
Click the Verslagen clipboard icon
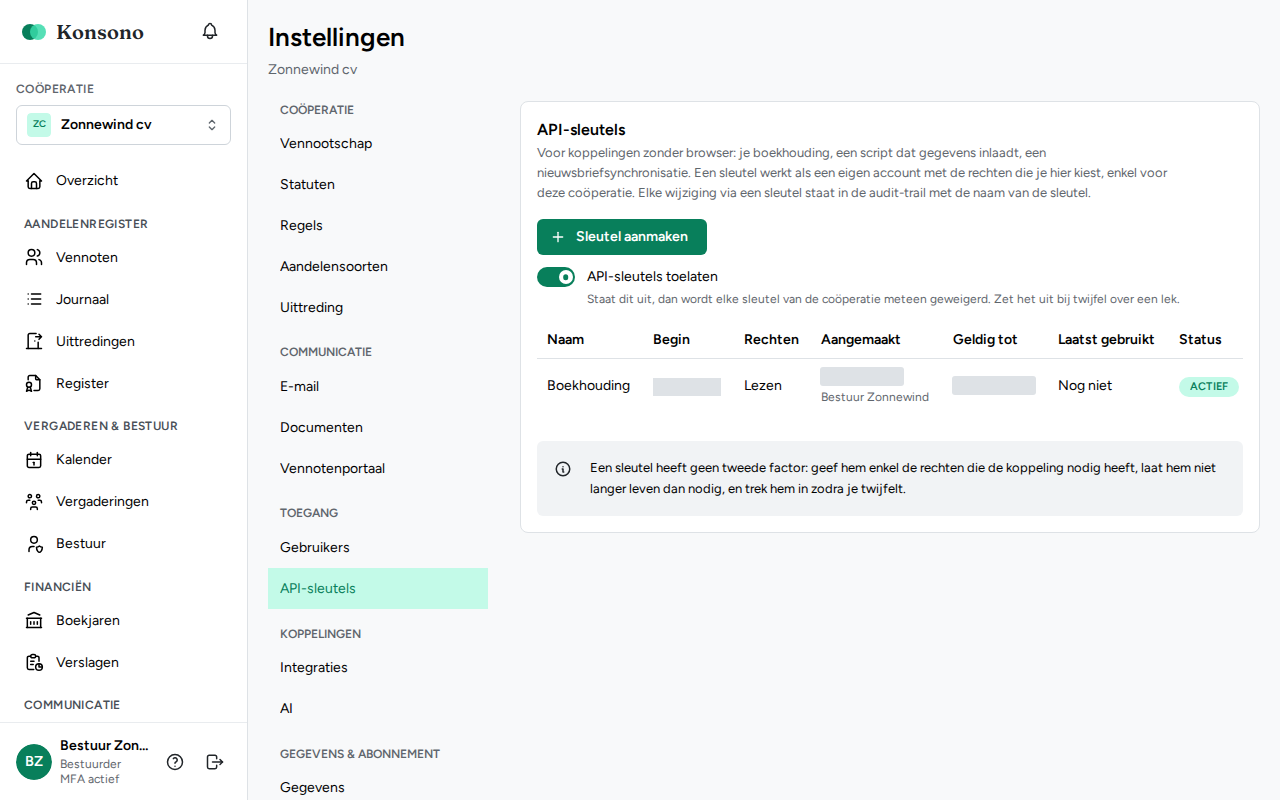click(34, 663)
